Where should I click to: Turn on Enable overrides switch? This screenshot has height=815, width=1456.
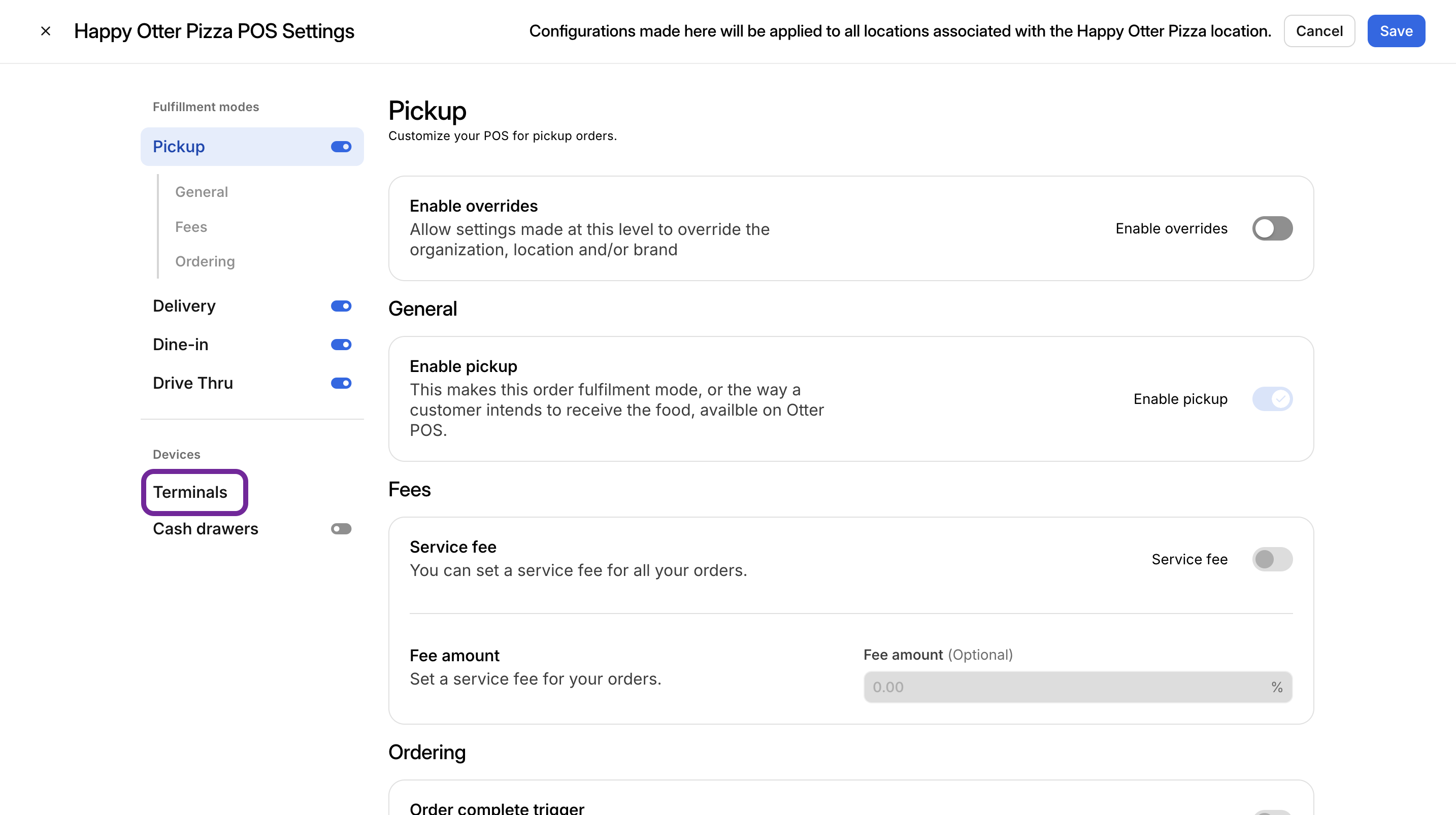[1272, 228]
